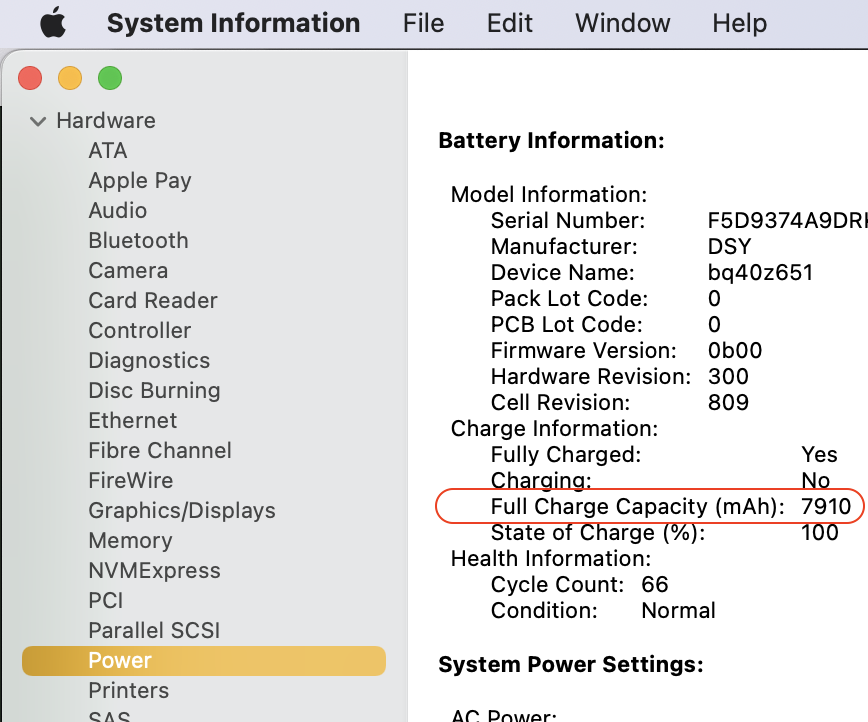
Task: Click the Charge Information label
Action: [x=554, y=429]
